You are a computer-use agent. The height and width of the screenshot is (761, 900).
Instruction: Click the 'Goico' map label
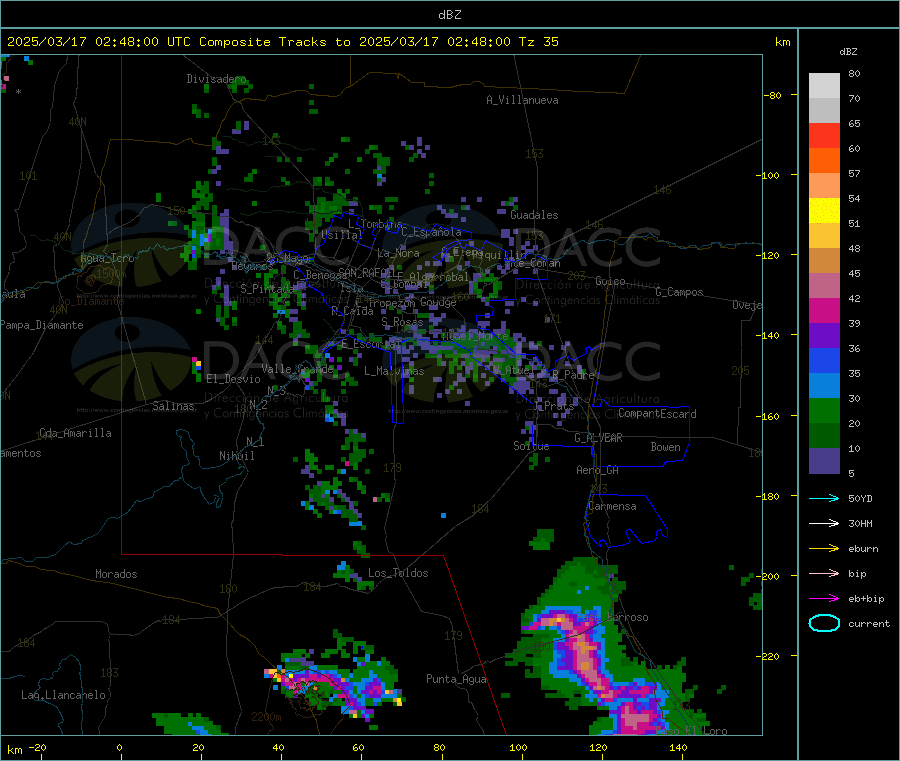pos(610,281)
